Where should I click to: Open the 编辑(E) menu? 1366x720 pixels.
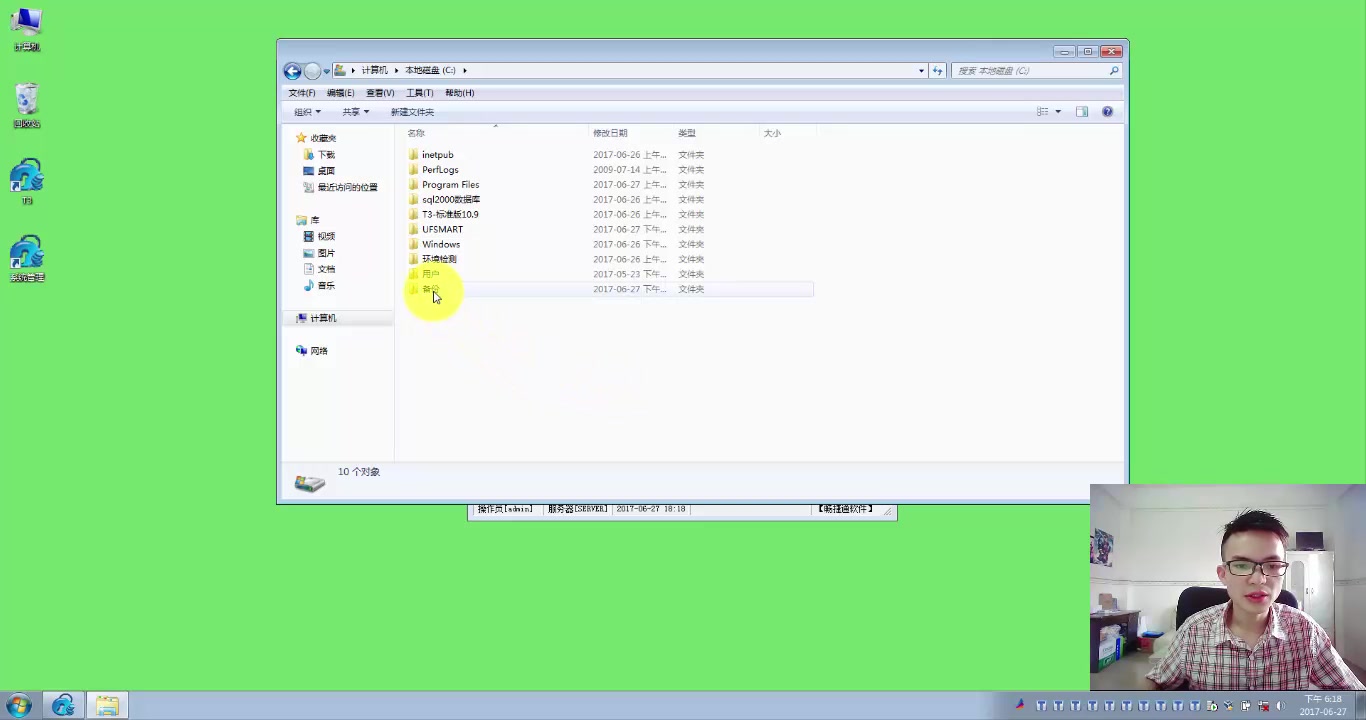340,93
